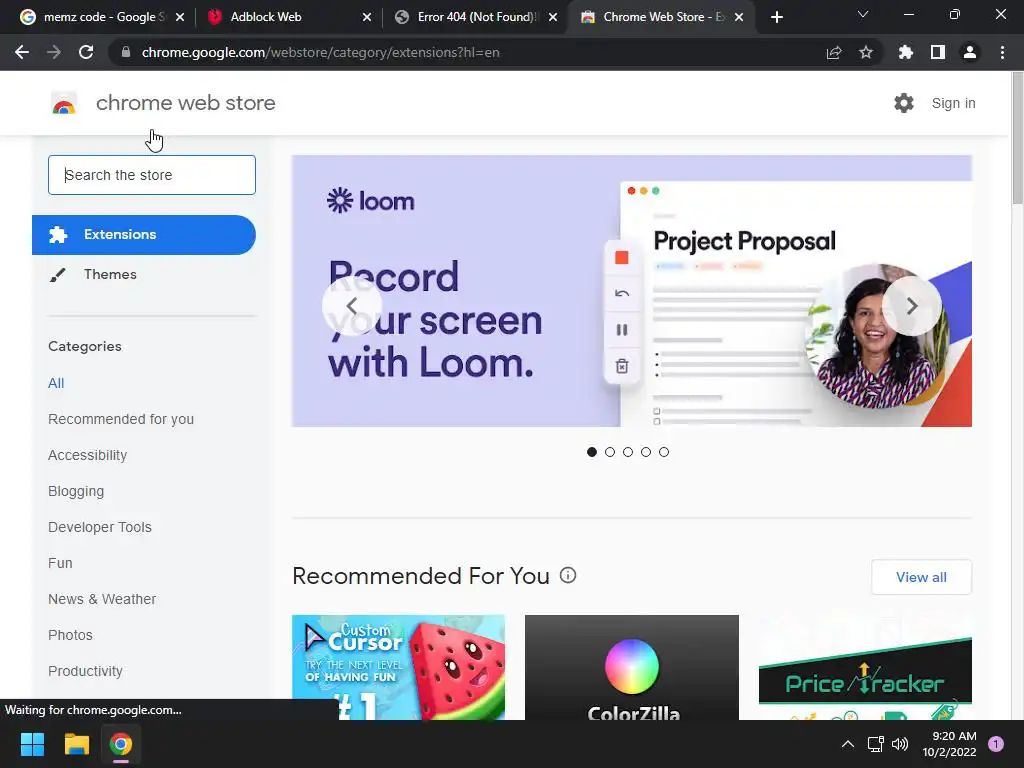1024x768 pixels.
Task: Close the Error 404 tab
Action: [x=553, y=17]
